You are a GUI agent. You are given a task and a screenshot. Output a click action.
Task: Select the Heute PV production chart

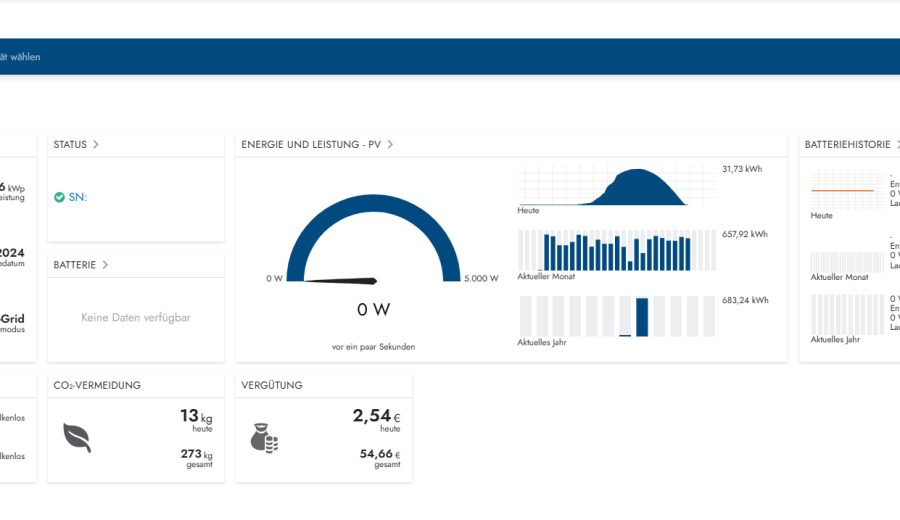coord(602,187)
